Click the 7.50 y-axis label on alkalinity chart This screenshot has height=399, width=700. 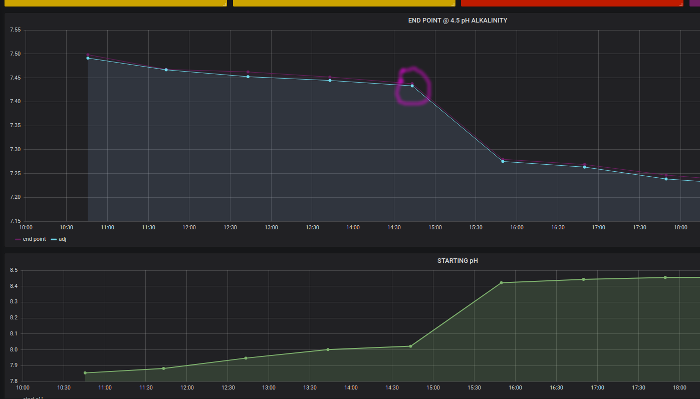[15, 54]
